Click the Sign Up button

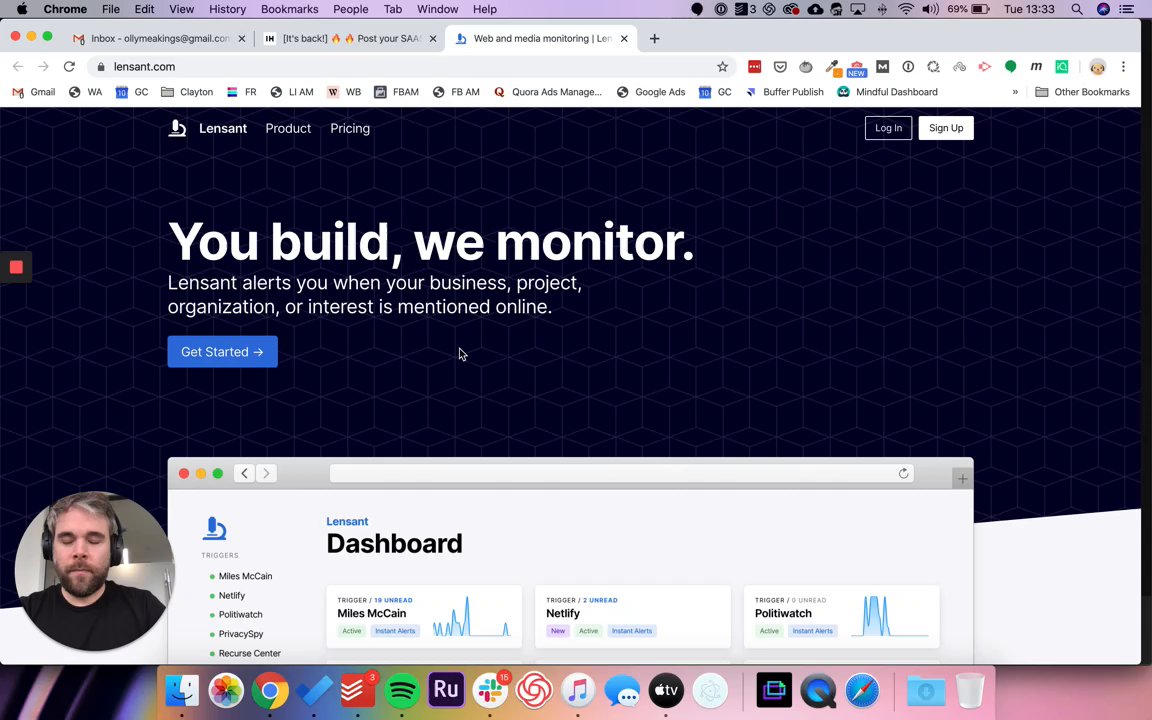[946, 128]
